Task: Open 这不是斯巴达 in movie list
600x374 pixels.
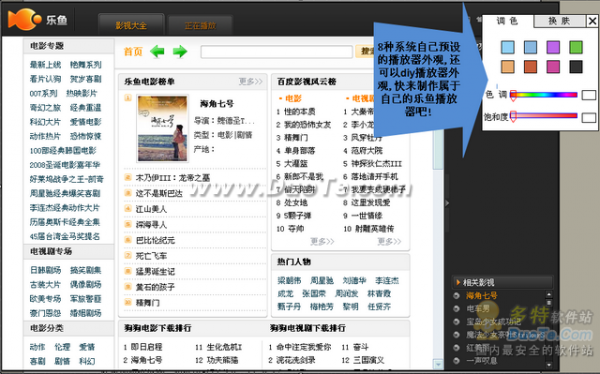Action: point(159,193)
